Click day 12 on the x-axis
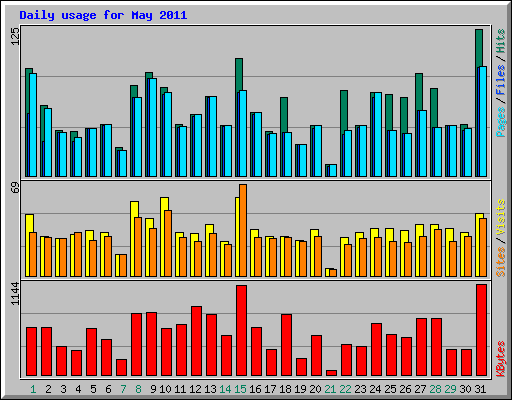The image size is (512, 400). coord(195,389)
